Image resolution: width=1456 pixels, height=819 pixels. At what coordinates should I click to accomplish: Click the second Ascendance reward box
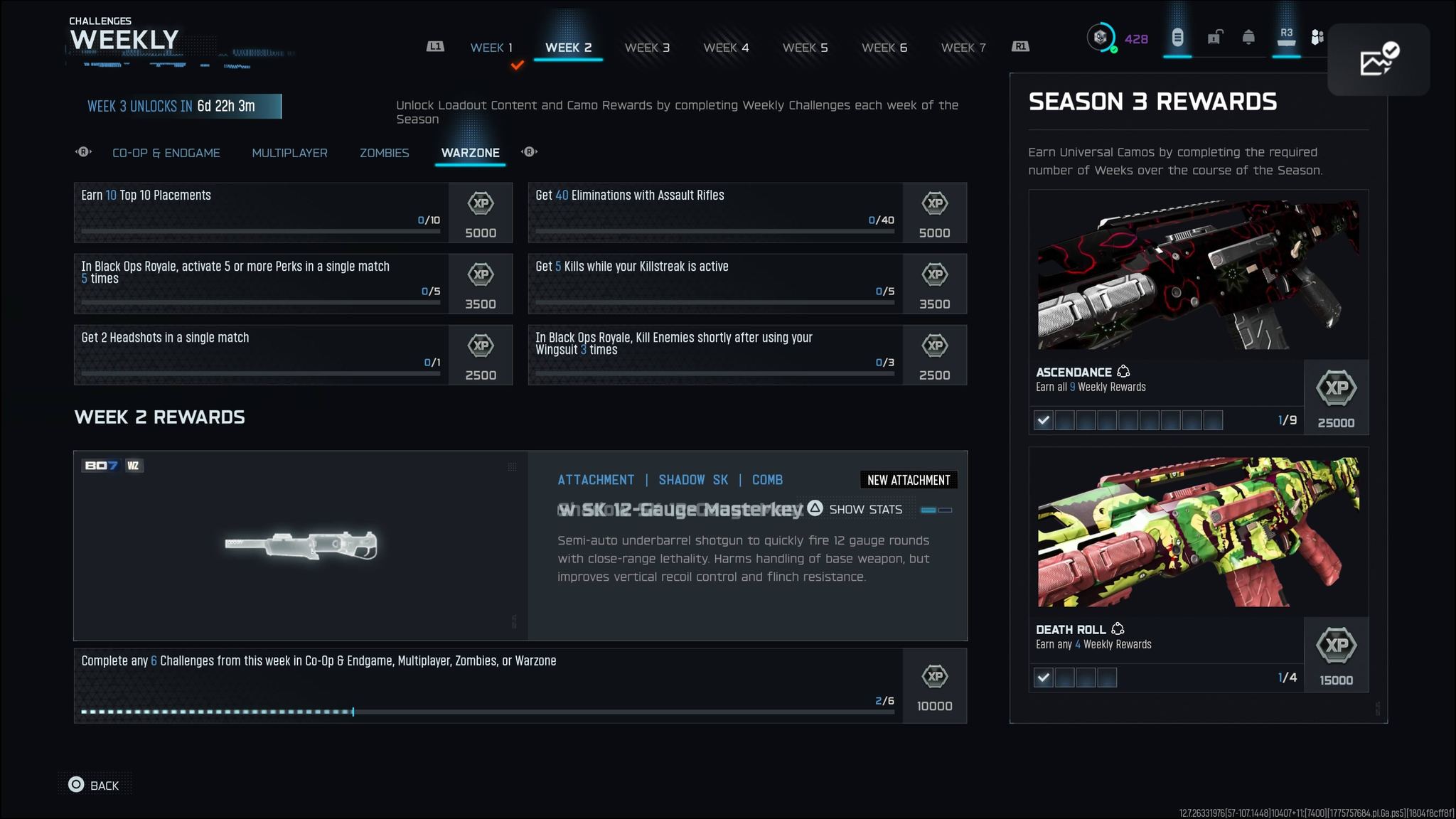point(1064,420)
